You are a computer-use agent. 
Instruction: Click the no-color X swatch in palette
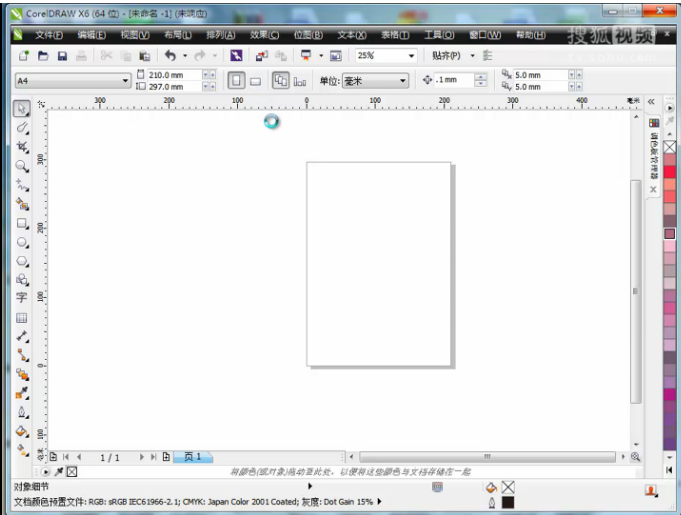(670, 147)
